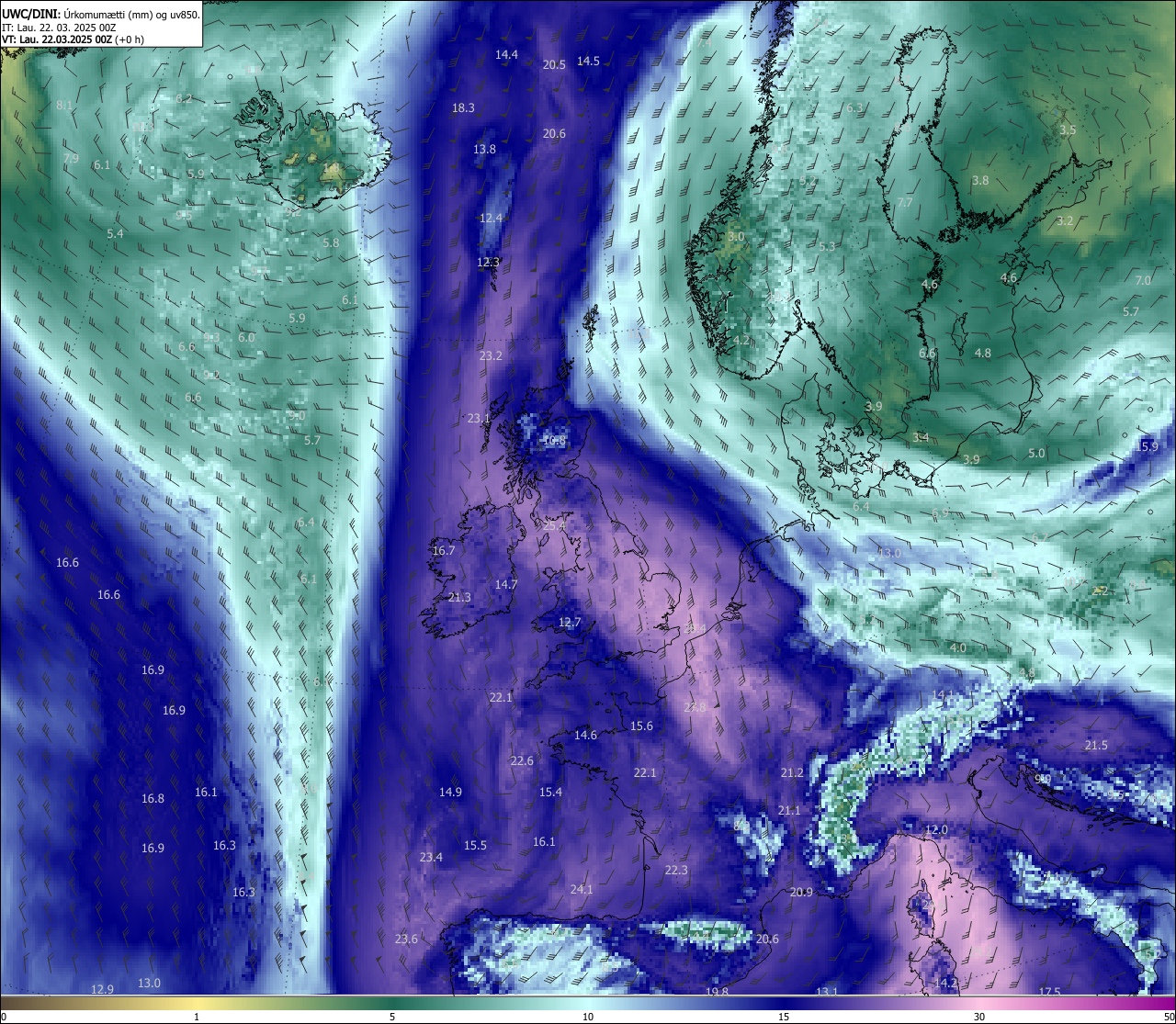The image size is (1176, 1024).
Task: Click the 17.5 value at the bottom right
Action: point(1049,993)
